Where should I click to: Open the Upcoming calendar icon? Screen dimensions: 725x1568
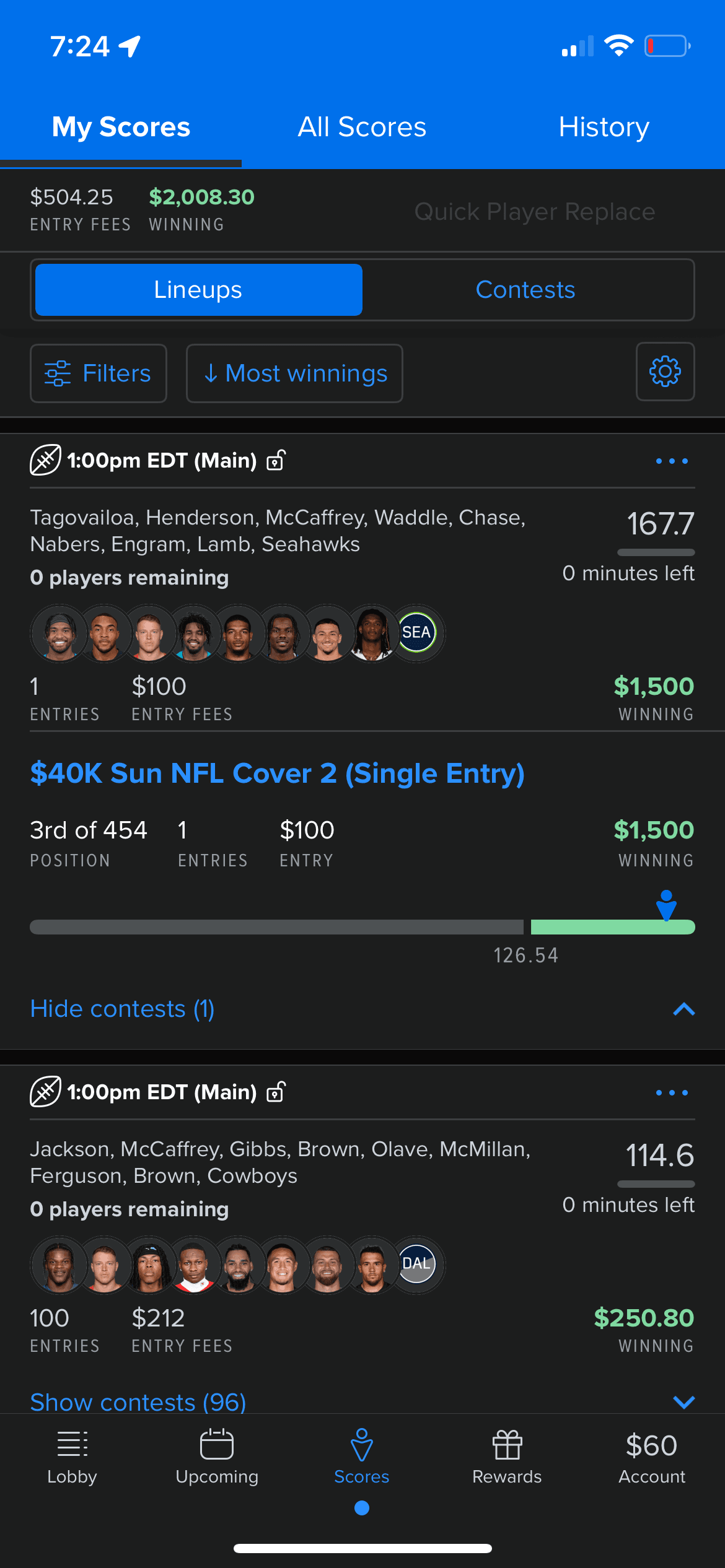(x=217, y=1444)
